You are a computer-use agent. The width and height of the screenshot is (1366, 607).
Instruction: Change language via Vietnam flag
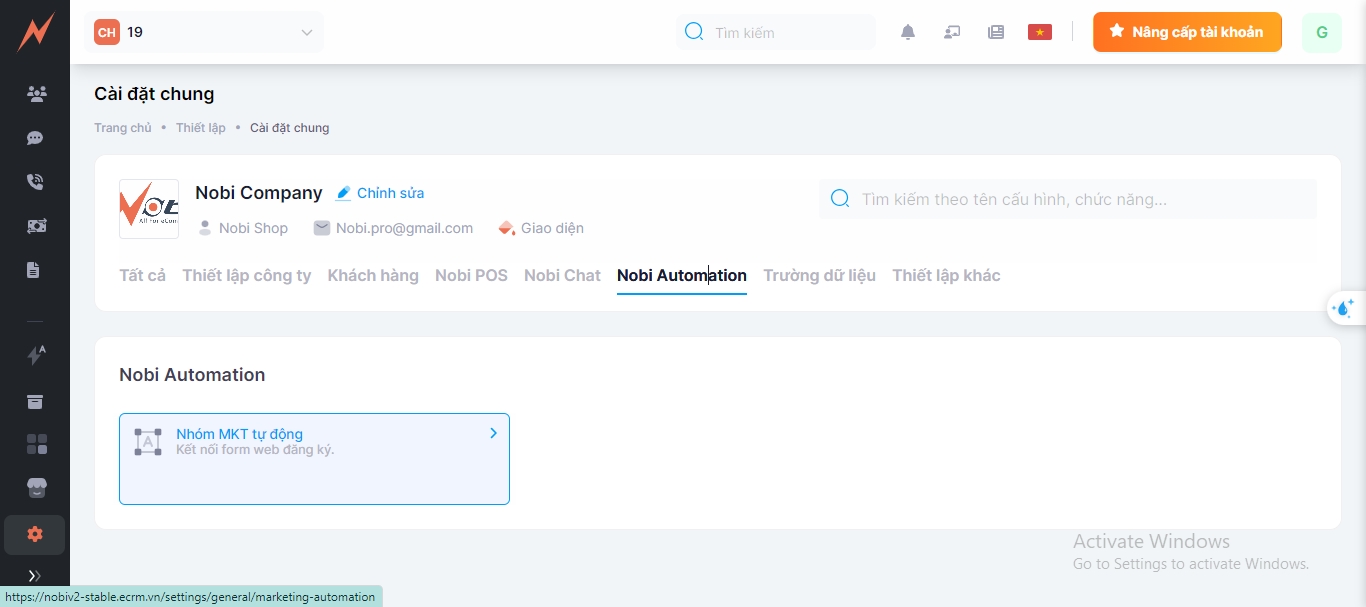(x=1040, y=32)
